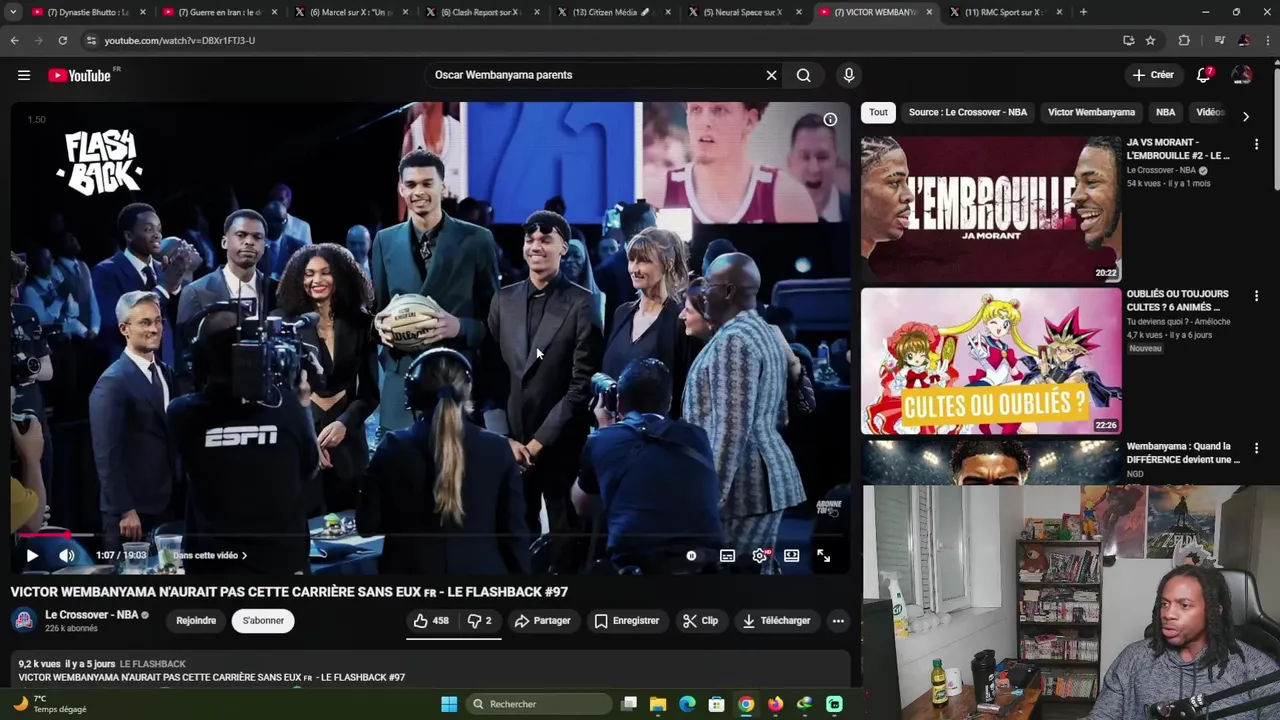This screenshot has width=1280, height=720.
Task: Open the Le Crossover channel avatar
Action: point(24,621)
